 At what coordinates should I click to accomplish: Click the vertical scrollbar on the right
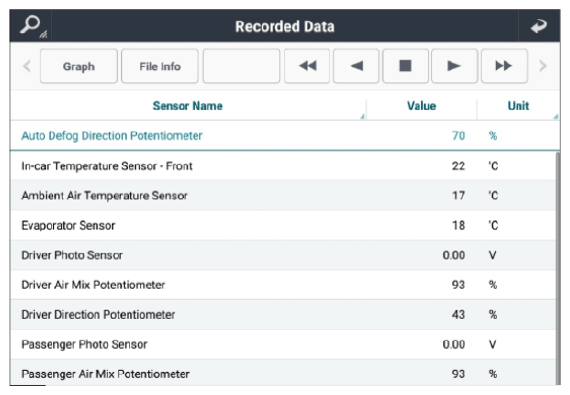pyautogui.click(x=558, y=268)
